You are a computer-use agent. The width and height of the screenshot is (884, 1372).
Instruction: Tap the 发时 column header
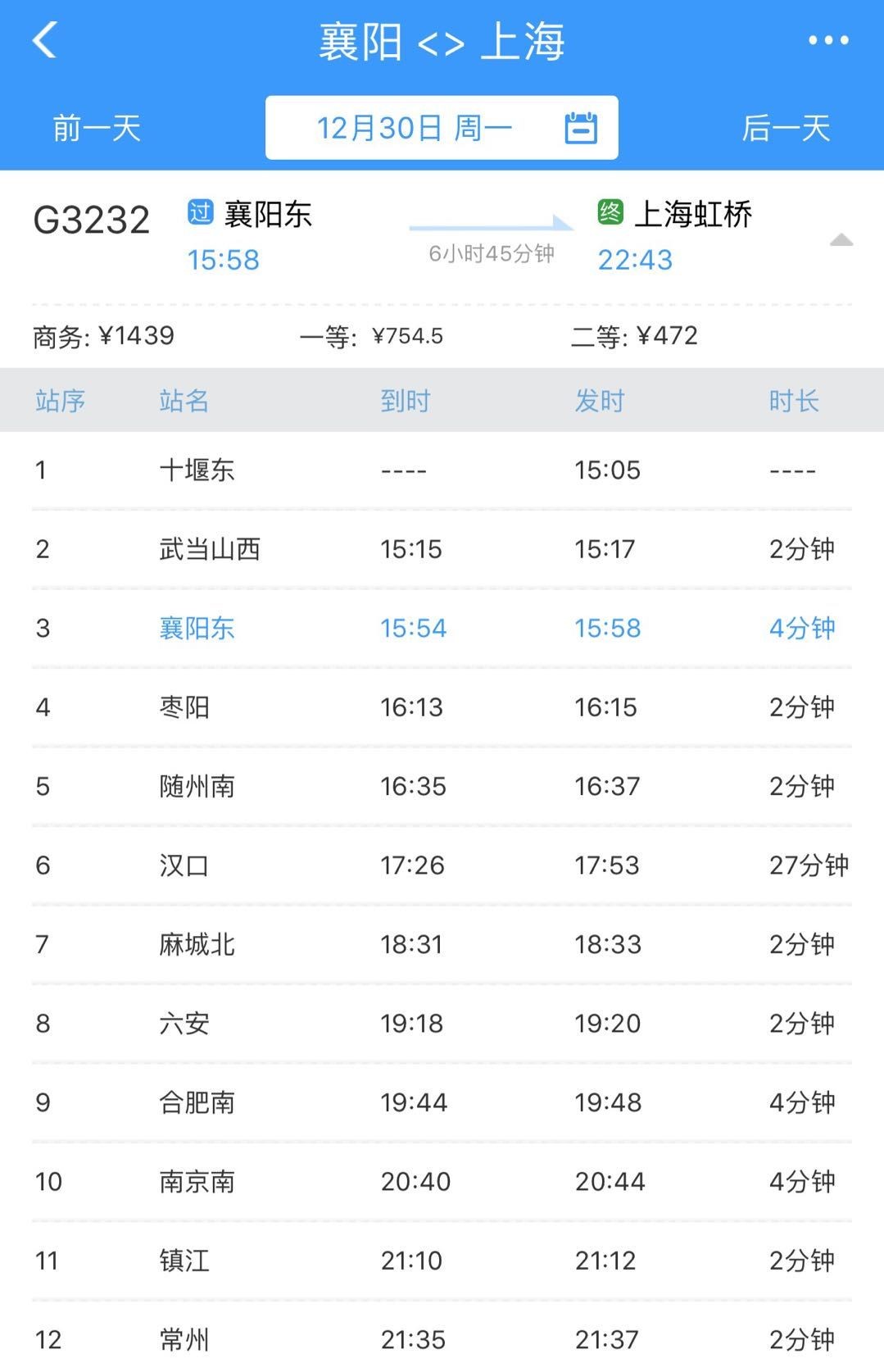599,401
